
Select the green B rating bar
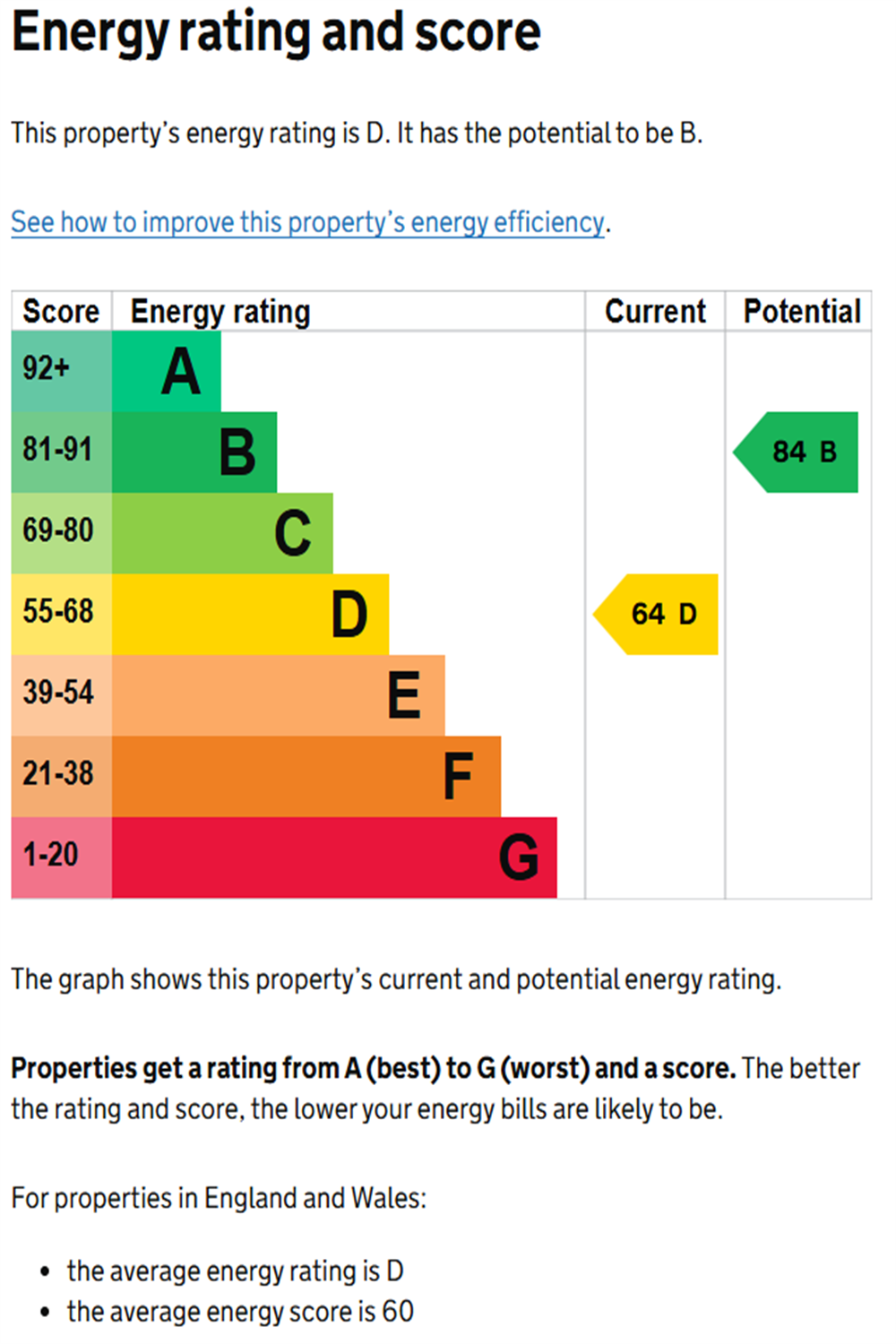[x=194, y=452]
